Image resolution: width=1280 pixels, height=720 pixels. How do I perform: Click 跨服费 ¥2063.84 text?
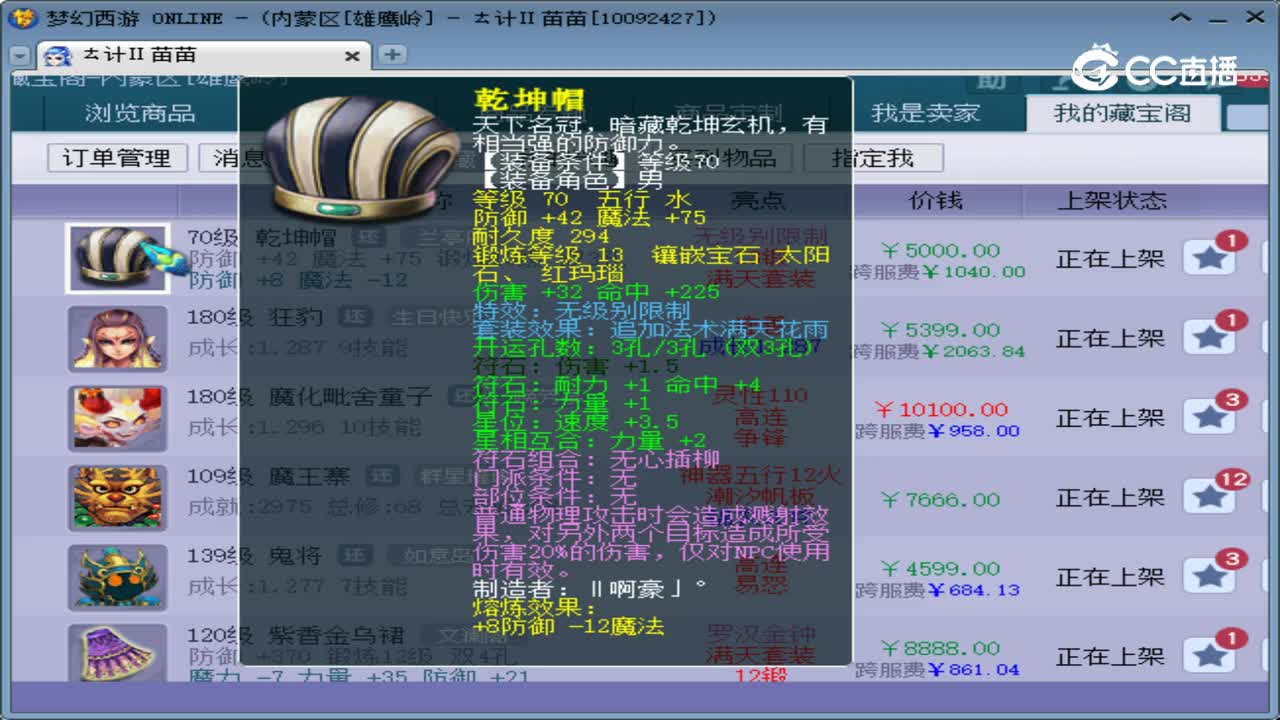tap(938, 351)
